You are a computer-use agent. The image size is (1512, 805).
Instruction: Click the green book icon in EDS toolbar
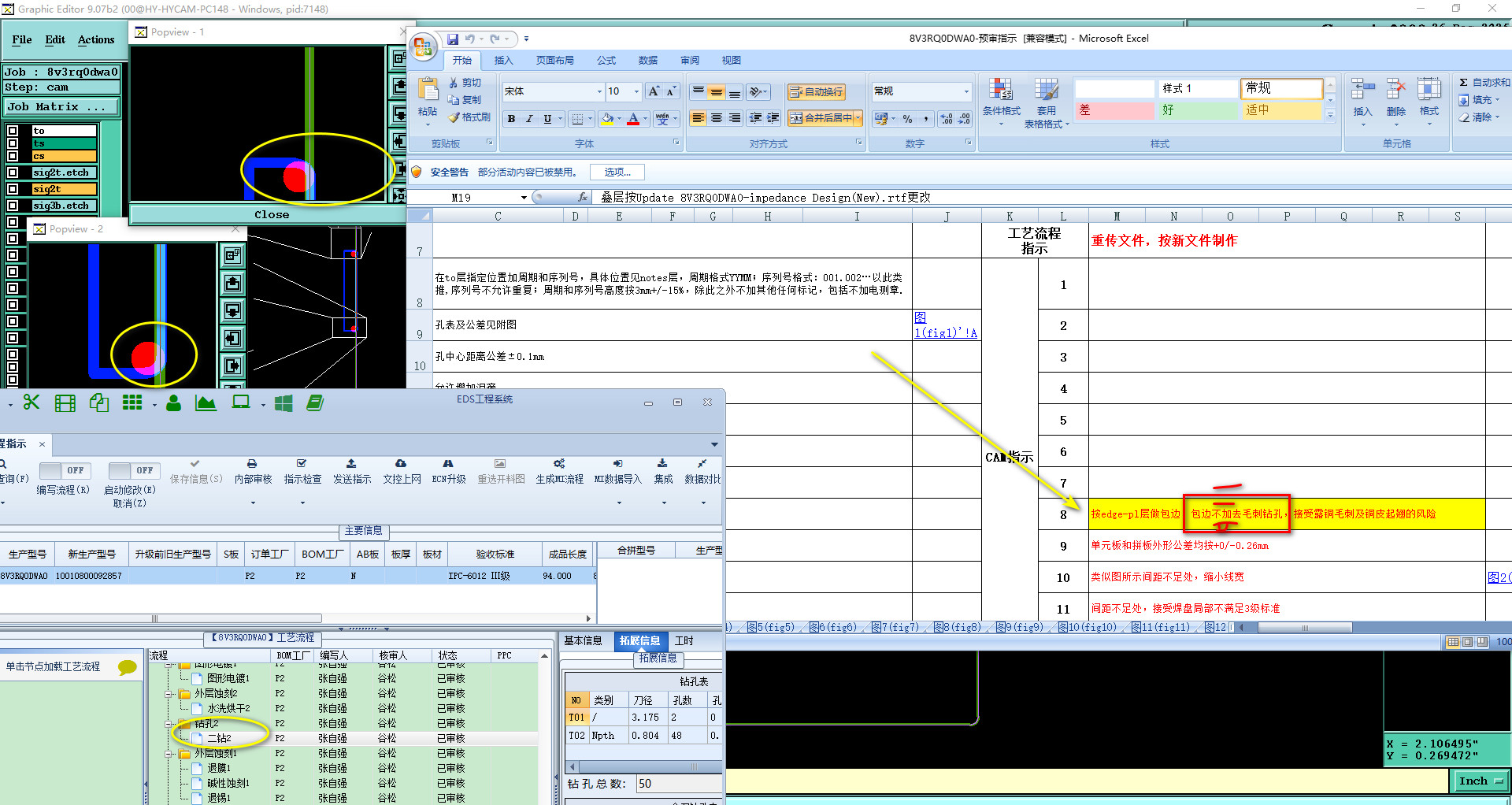(x=315, y=402)
